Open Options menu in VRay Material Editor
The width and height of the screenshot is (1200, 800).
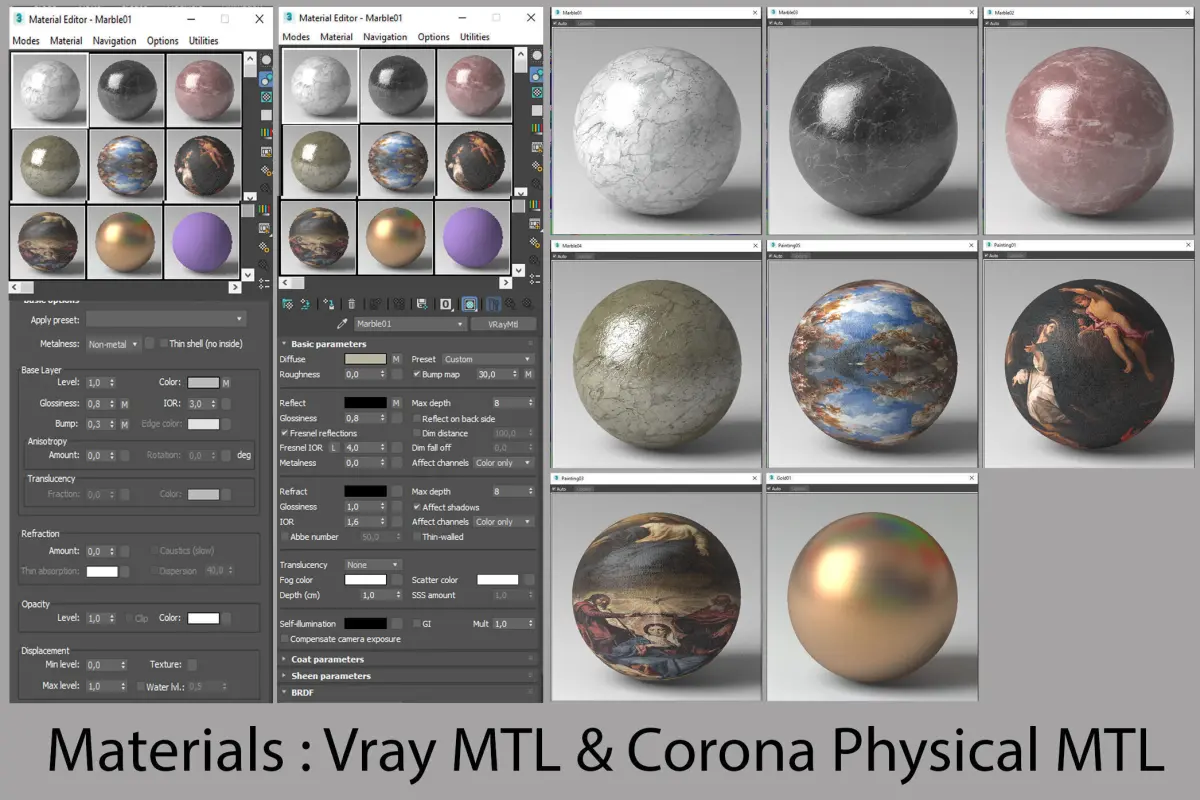click(434, 37)
